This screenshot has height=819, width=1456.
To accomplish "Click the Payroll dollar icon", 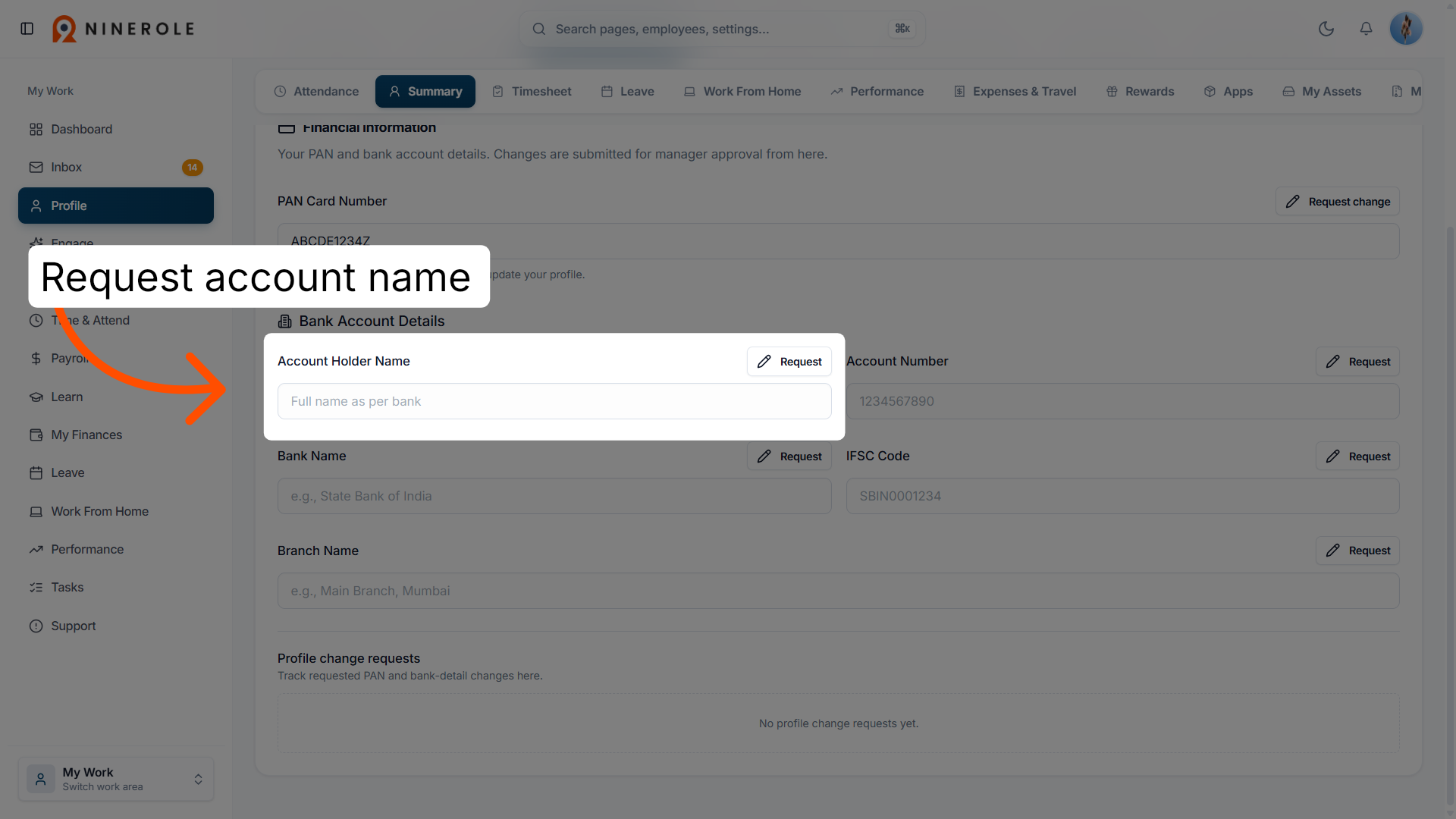I will coord(36,358).
